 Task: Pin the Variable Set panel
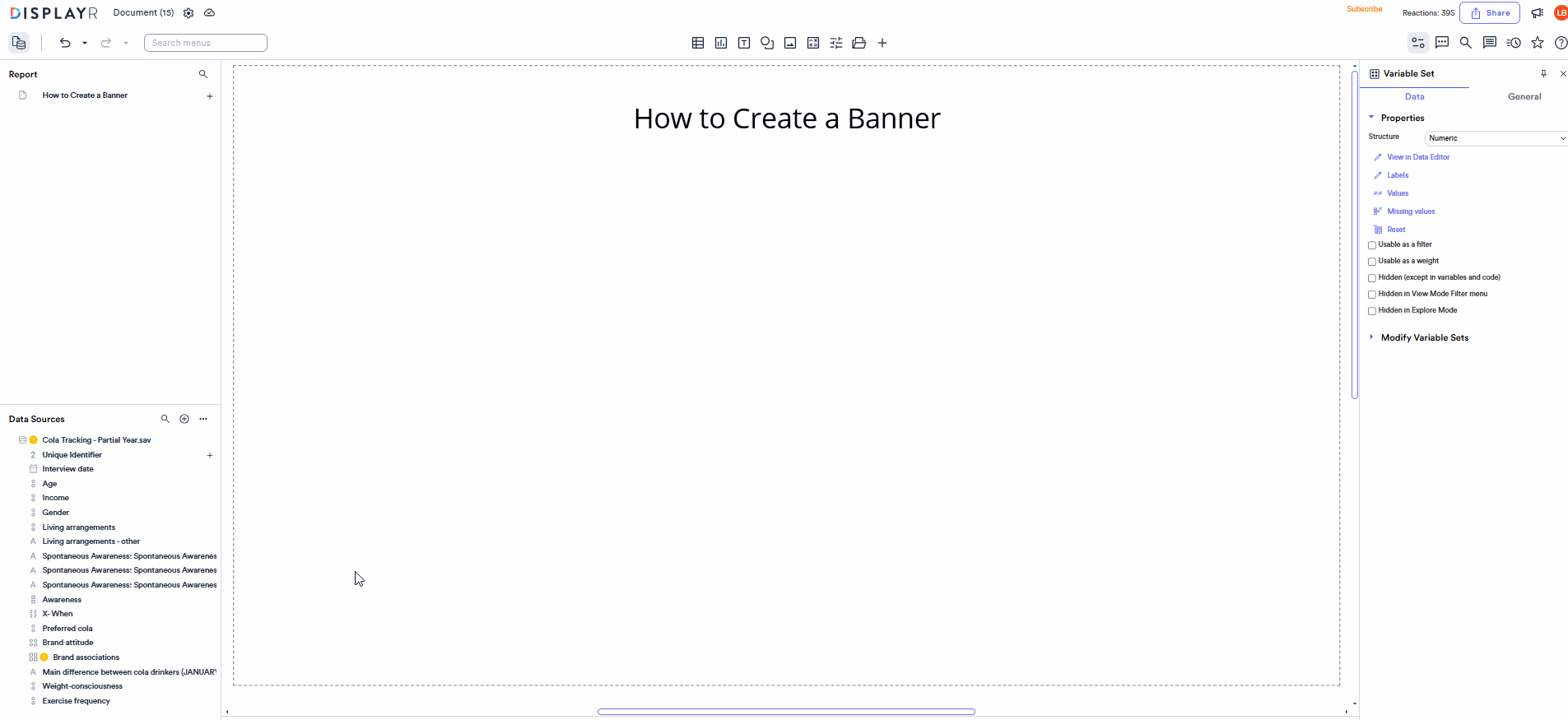tap(1543, 74)
